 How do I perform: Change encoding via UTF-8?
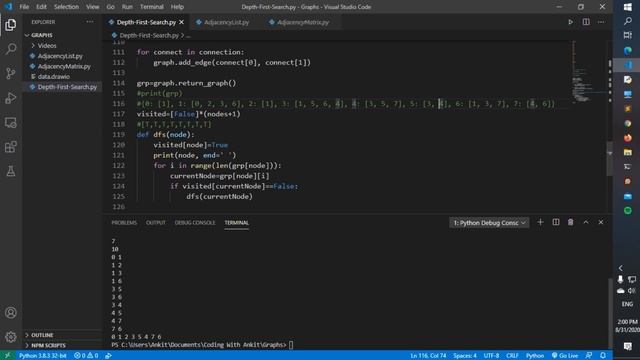coord(491,356)
